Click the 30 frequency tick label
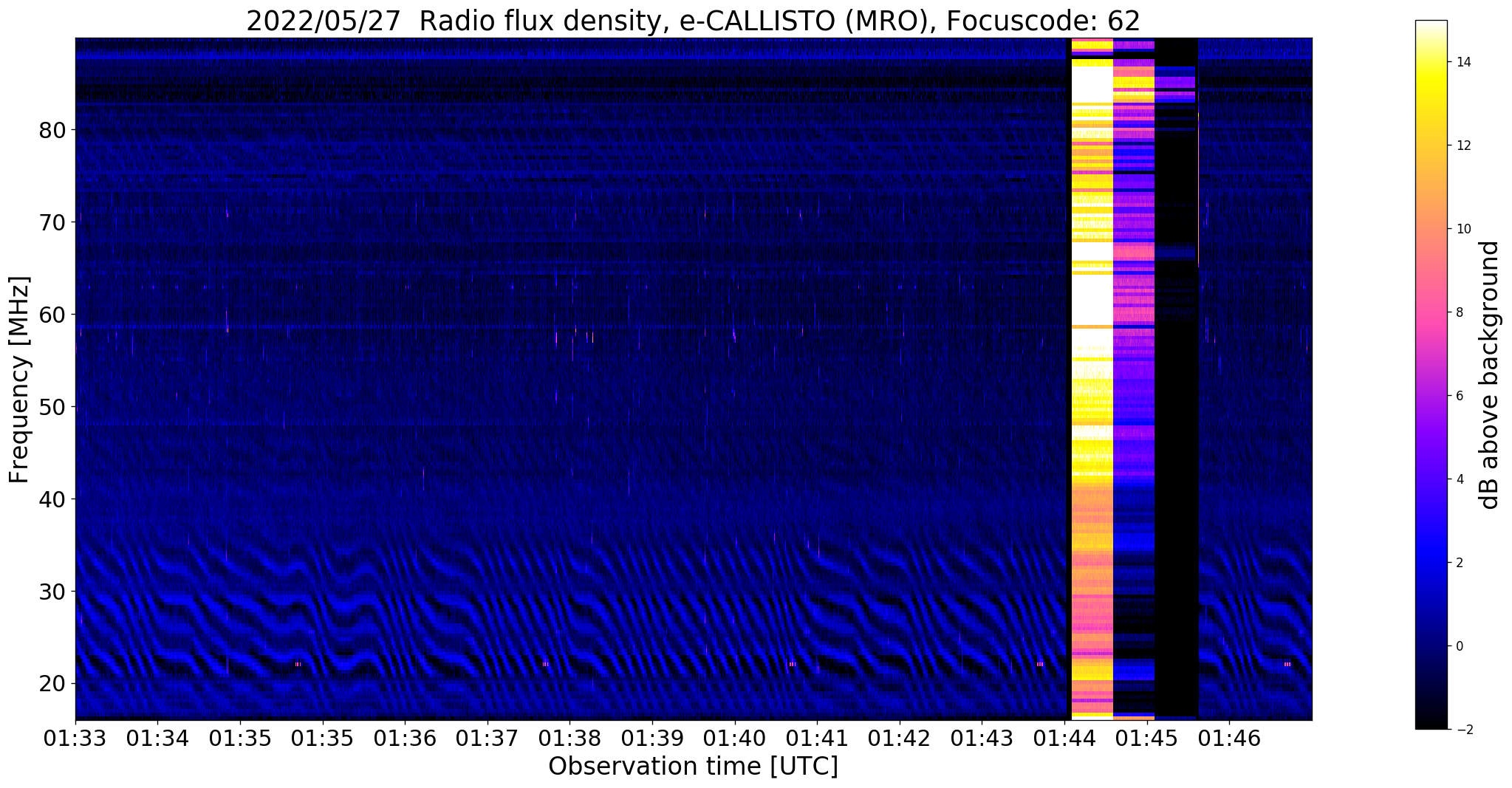Image resolution: width=1512 pixels, height=788 pixels. tap(52, 592)
